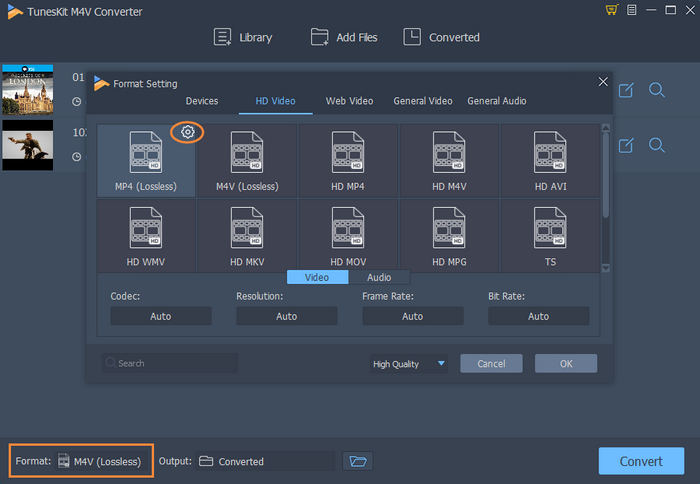Locate the second video with the magnifier icon
Image resolution: width=700 pixels, height=484 pixels.
pos(657,145)
